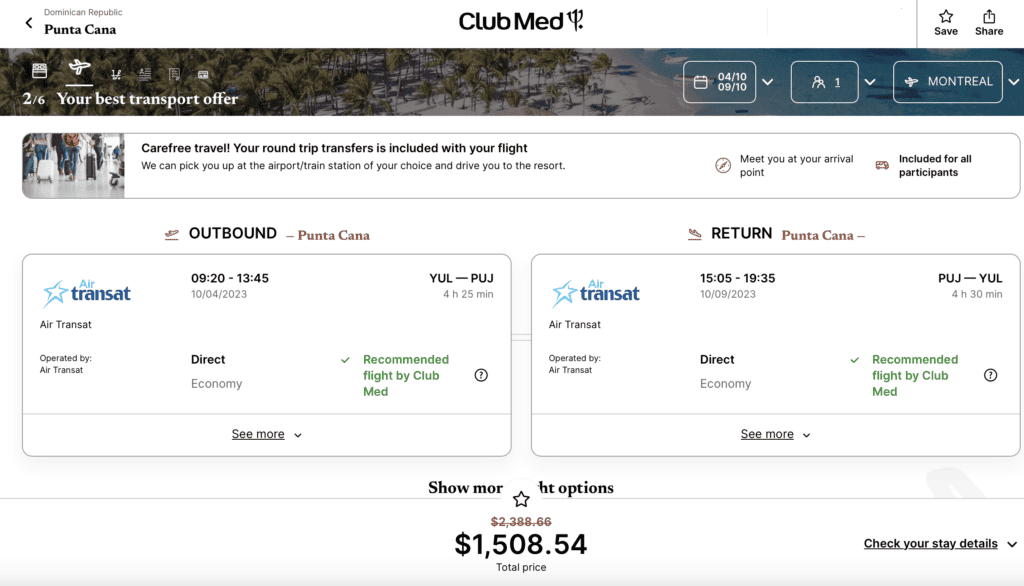Expand See more on the outbound flight
The width and height of the screenshot is (1024, 586).
tap(266, 433)
